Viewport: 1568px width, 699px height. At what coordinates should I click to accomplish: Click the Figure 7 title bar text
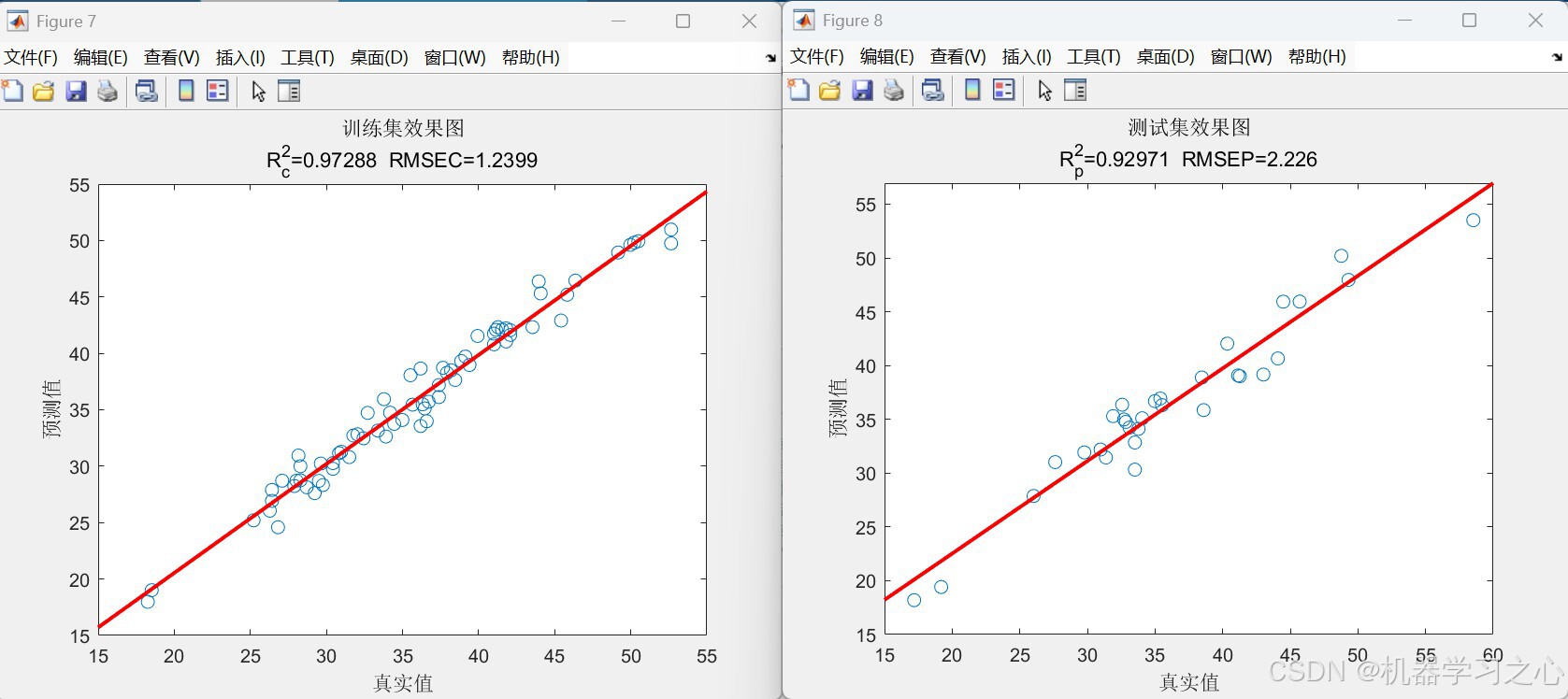coord(66,21)
